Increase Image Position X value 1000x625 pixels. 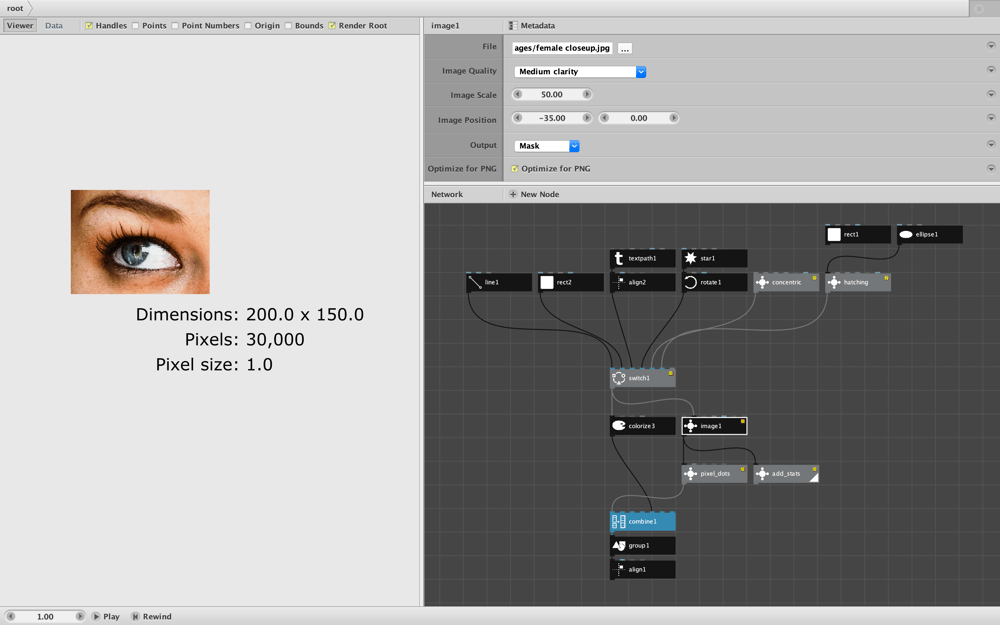(x=587, y=118)
